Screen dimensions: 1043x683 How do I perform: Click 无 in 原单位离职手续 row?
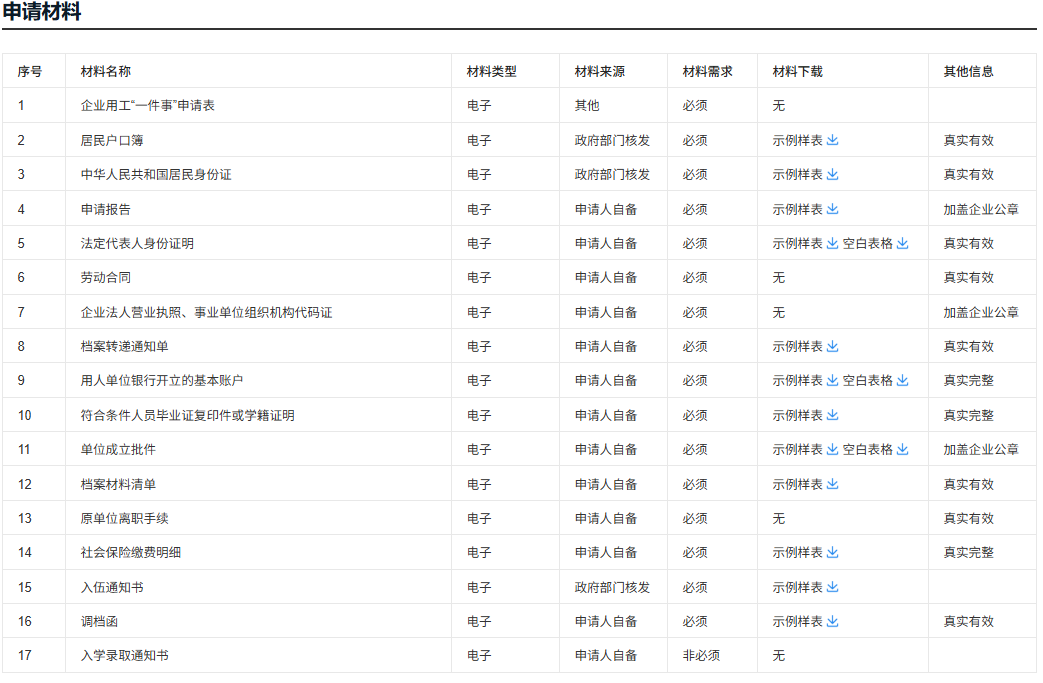coord(778,518)
